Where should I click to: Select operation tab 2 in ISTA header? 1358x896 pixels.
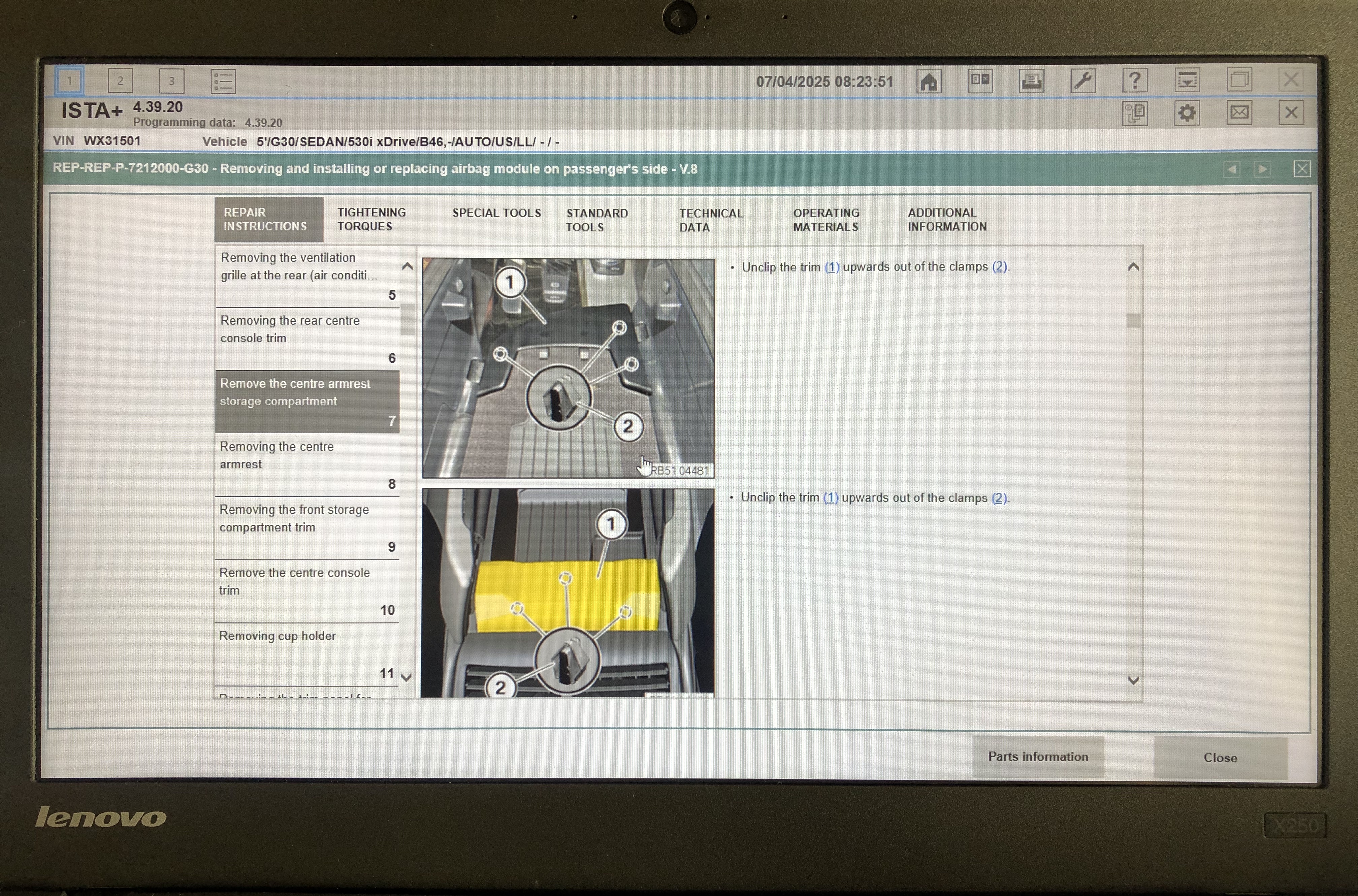pos(121,81)
